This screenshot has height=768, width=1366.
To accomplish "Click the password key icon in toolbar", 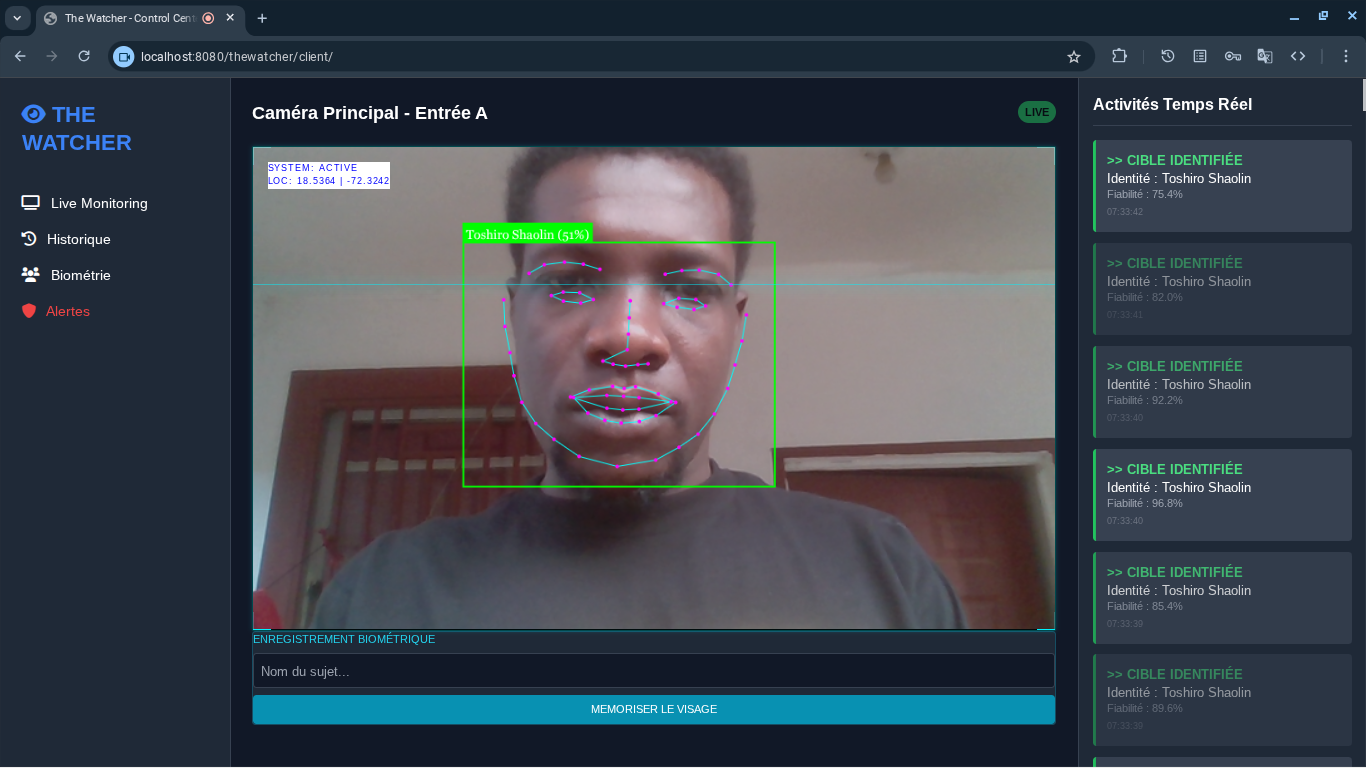I will click(1233, 57).
